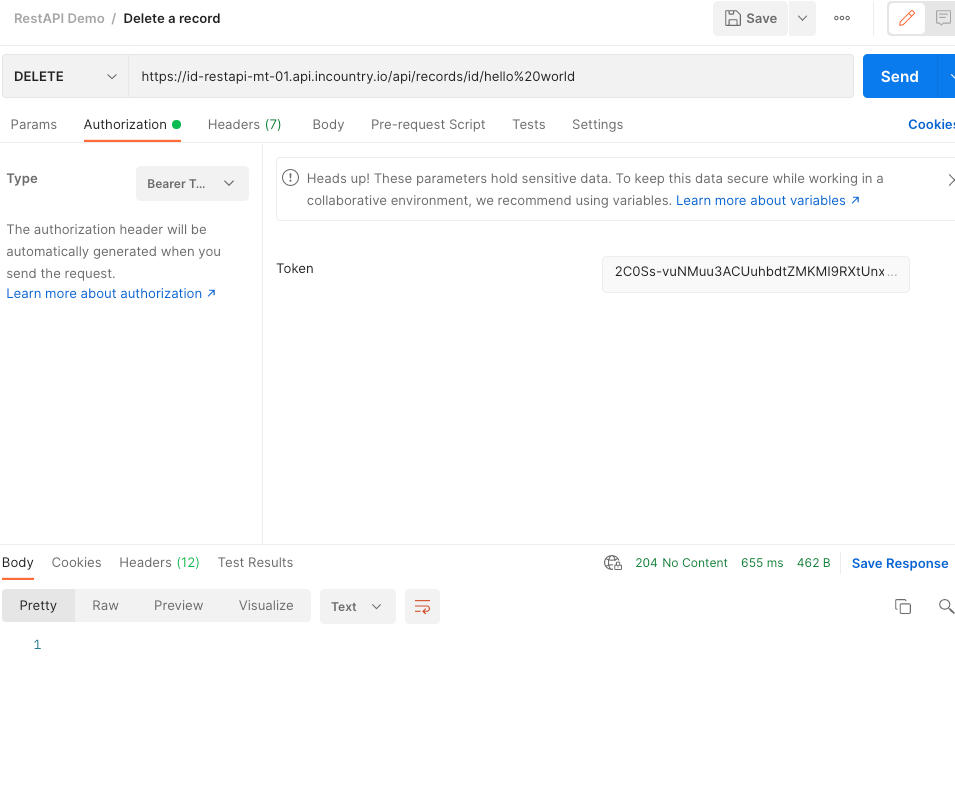Click the three-dot more actions icon
This screenshot has width=955, height=806.
tap(842, 18)
